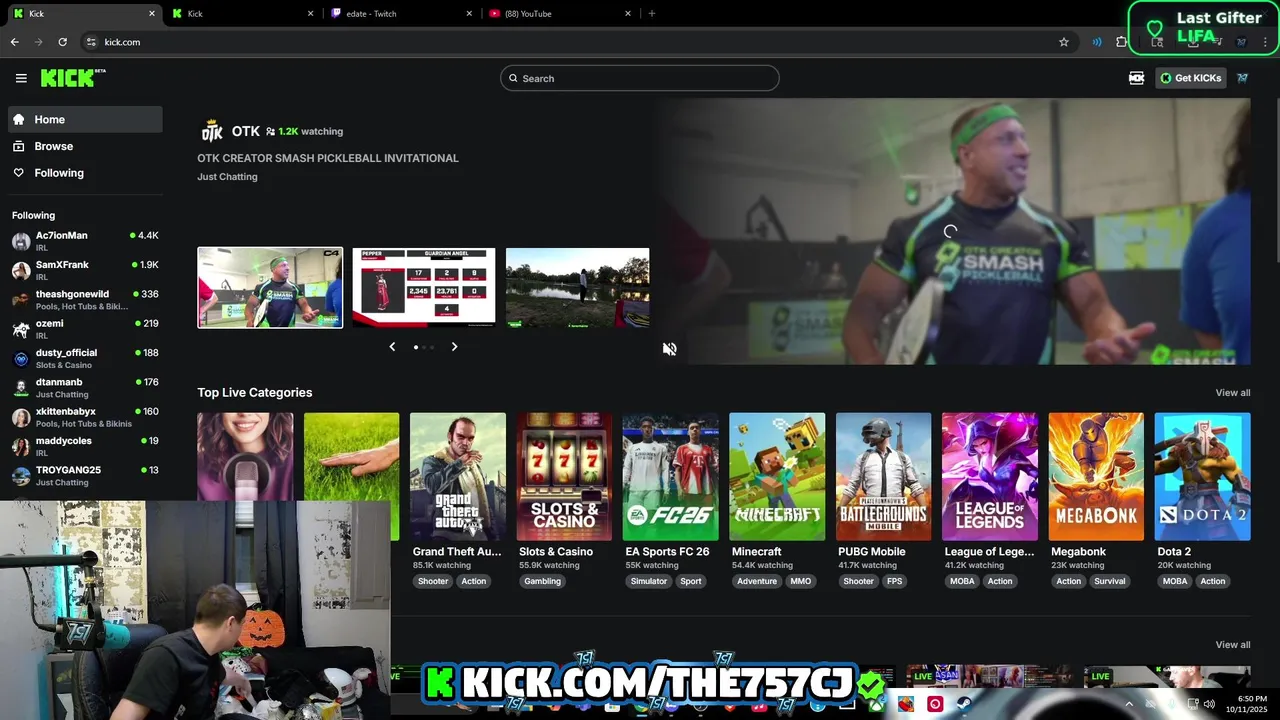Click the Home icon in sidebar
The width and height of the screenshot is (1280, 720).
click(x=19, y=119)
